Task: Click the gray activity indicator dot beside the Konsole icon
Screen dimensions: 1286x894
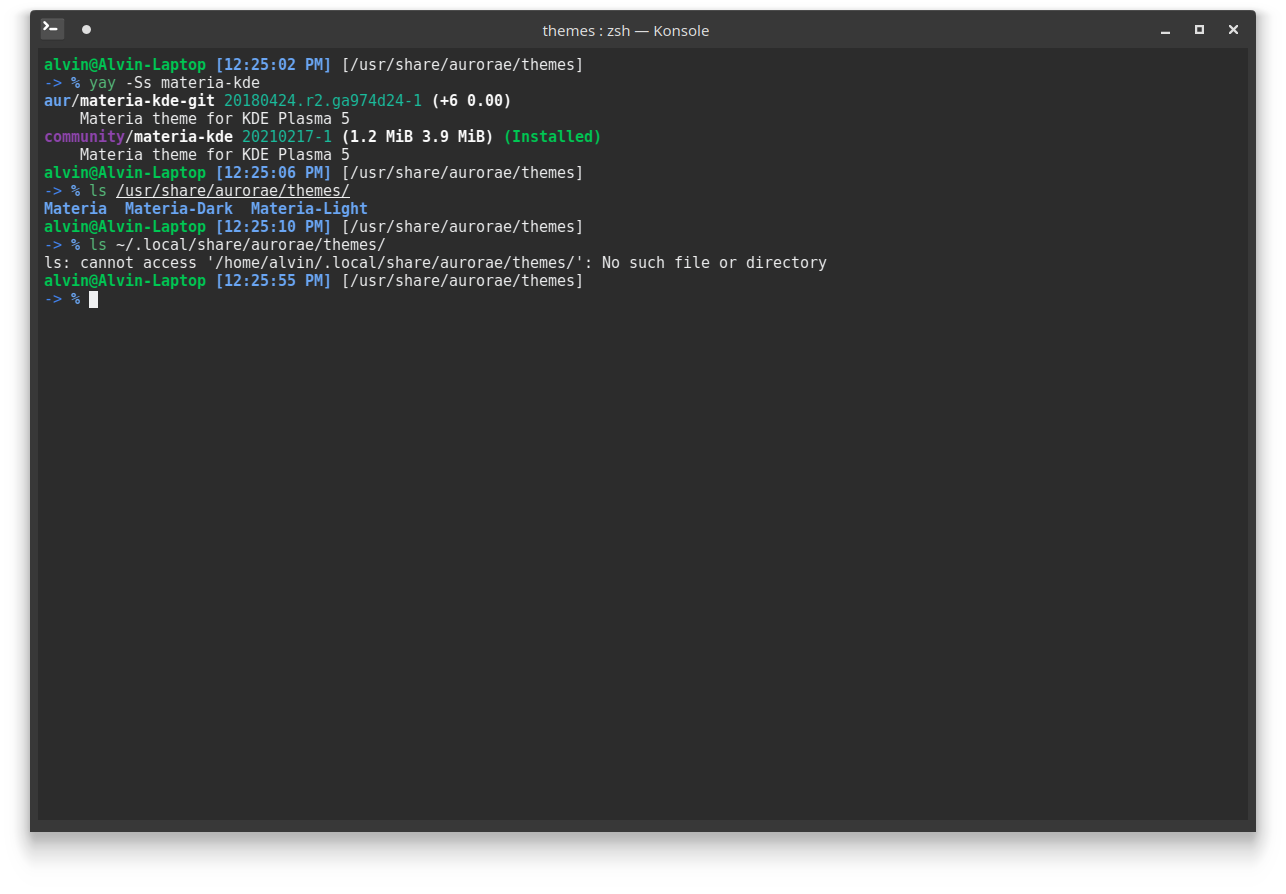Action: click(x=86, y=30)
